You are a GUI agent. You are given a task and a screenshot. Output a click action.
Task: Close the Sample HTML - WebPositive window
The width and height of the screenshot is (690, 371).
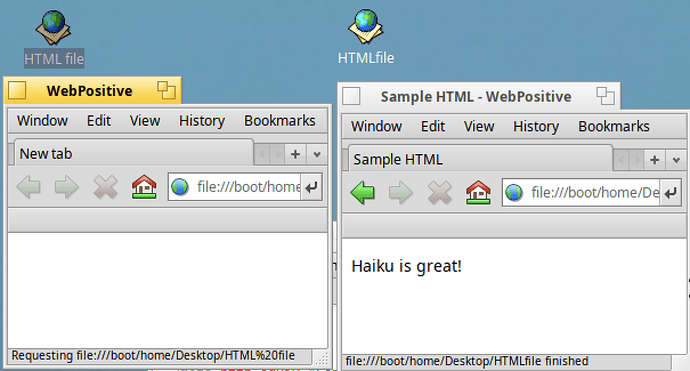pyautogui.click(x=351, y=96)
